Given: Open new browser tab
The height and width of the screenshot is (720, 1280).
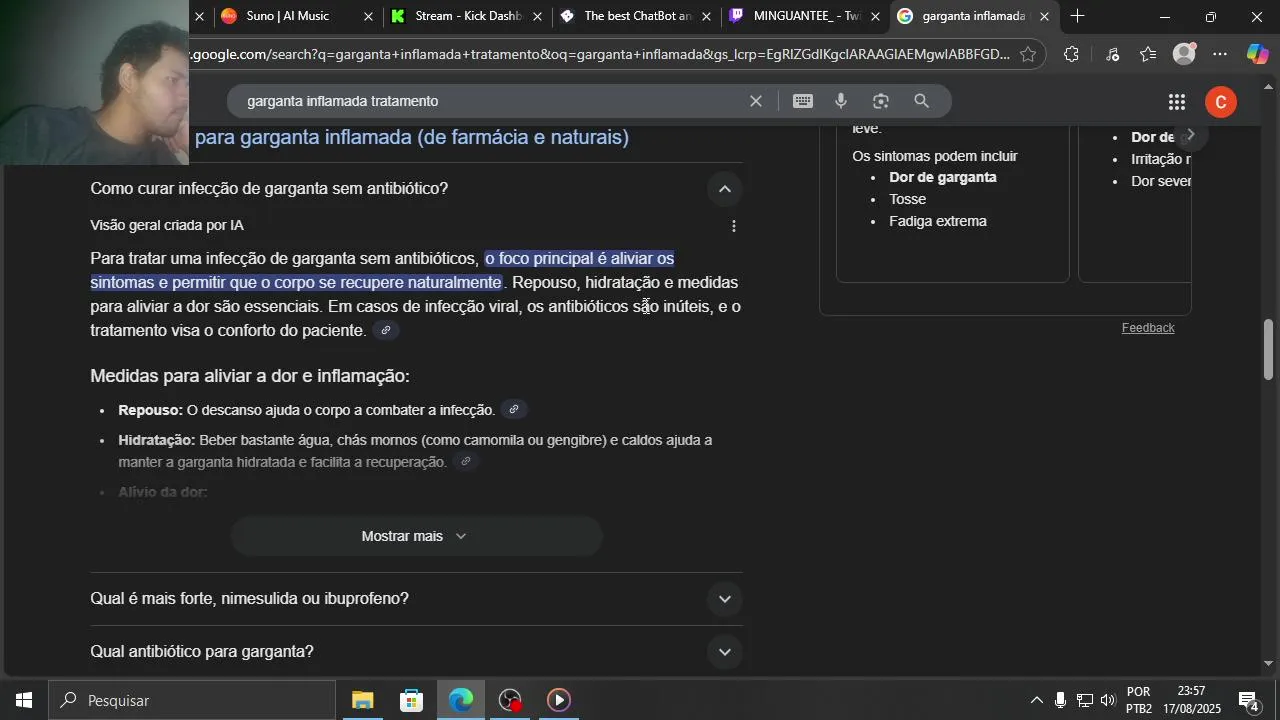Looking at the screenshot, I should [1077, 16].
